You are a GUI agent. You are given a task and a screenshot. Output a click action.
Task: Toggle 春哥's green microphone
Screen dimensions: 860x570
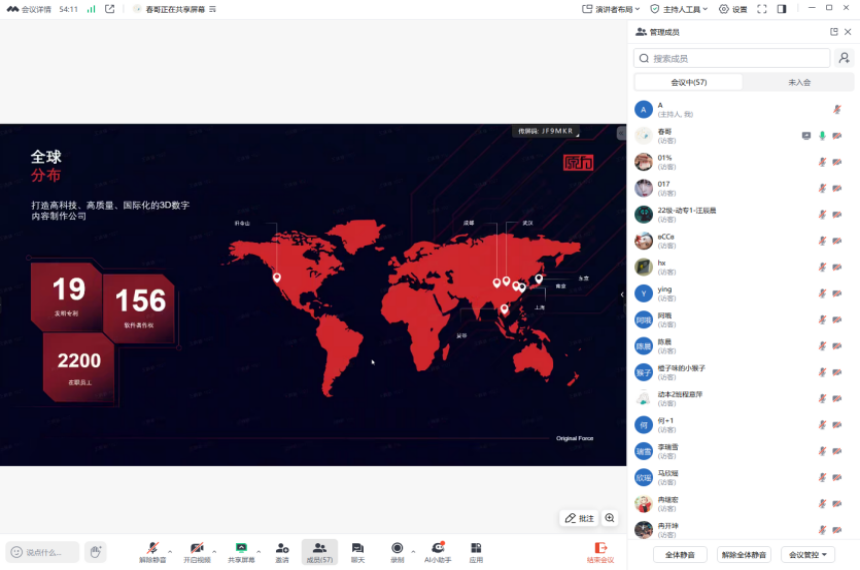click(822, 135)
